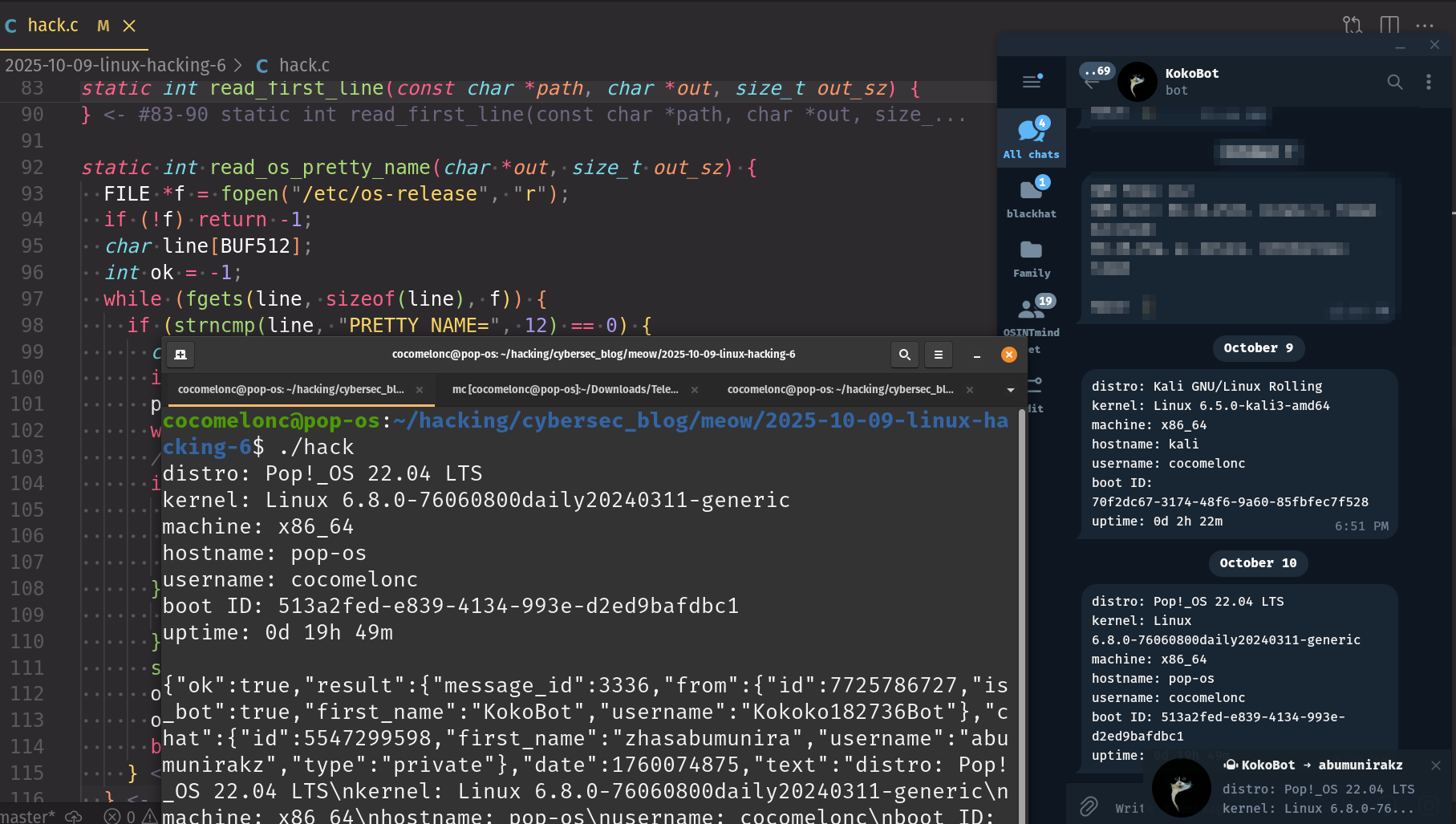Screen dimensions: 1456x824
Task: Open the terminal hamburger menu
Action: [x=939, y=355]
